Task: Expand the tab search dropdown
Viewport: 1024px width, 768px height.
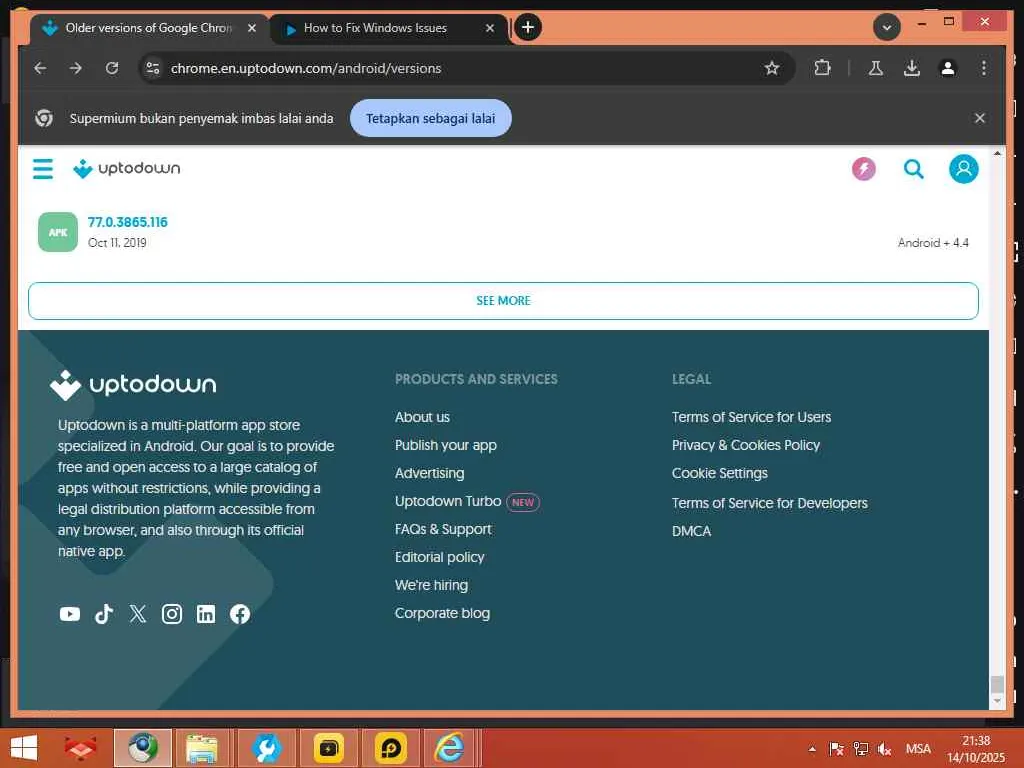Action: 887,27
